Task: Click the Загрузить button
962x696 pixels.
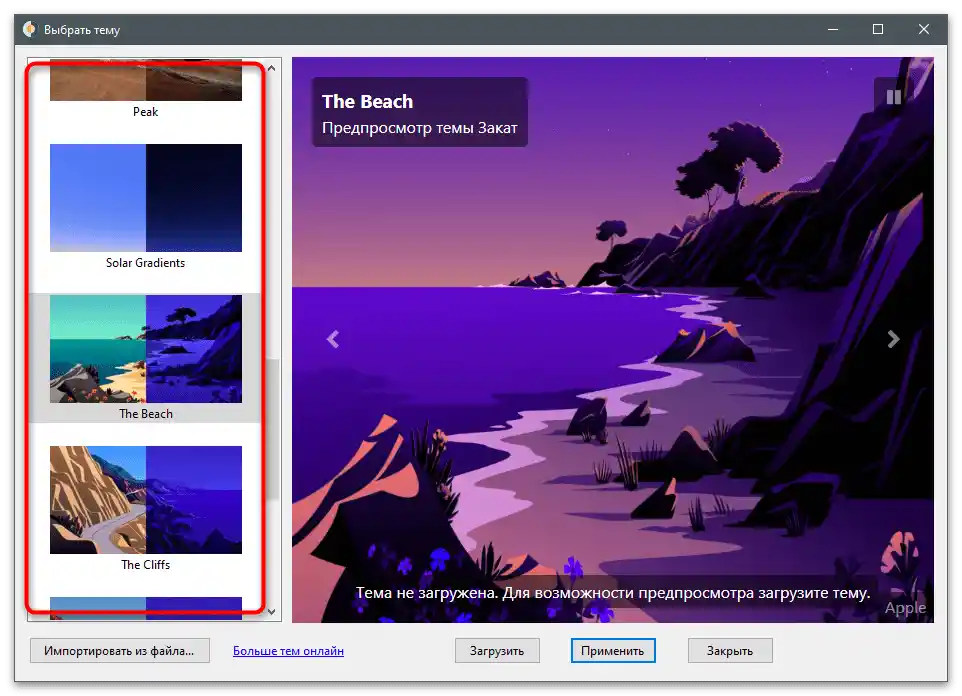Action: click(x=497, y=651)
